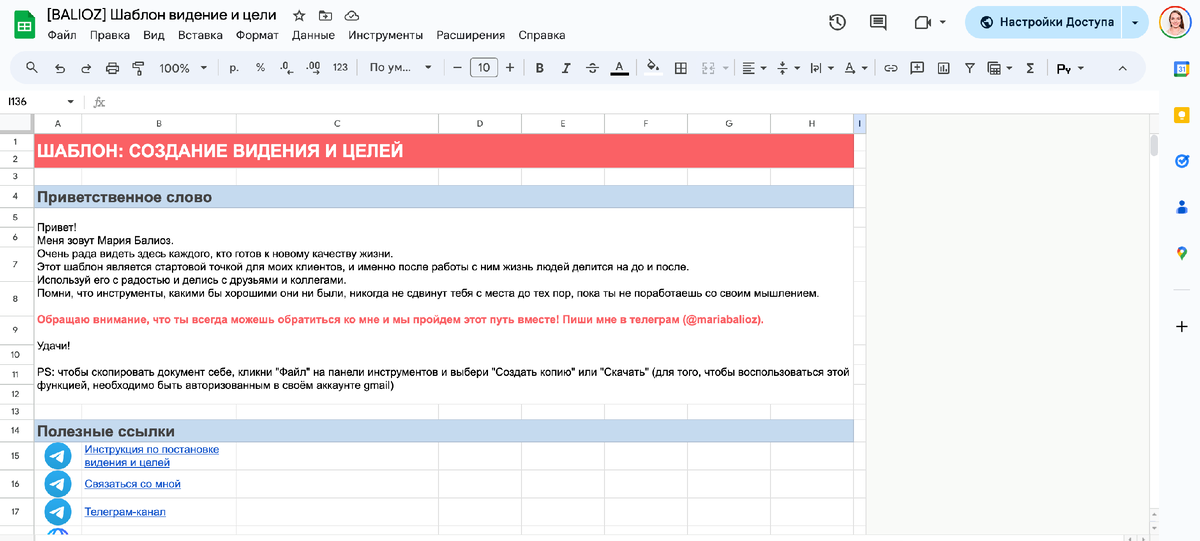Increase font size with plus
Screen dimensions: 1200x541
coord(510,68)
